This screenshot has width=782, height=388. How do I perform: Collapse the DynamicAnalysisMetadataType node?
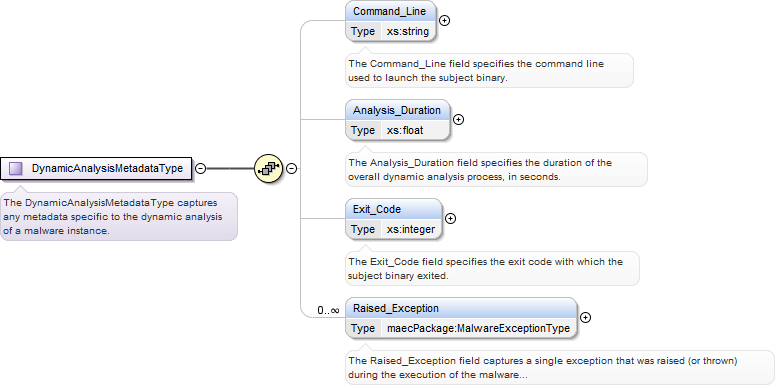tap(200, 169)
